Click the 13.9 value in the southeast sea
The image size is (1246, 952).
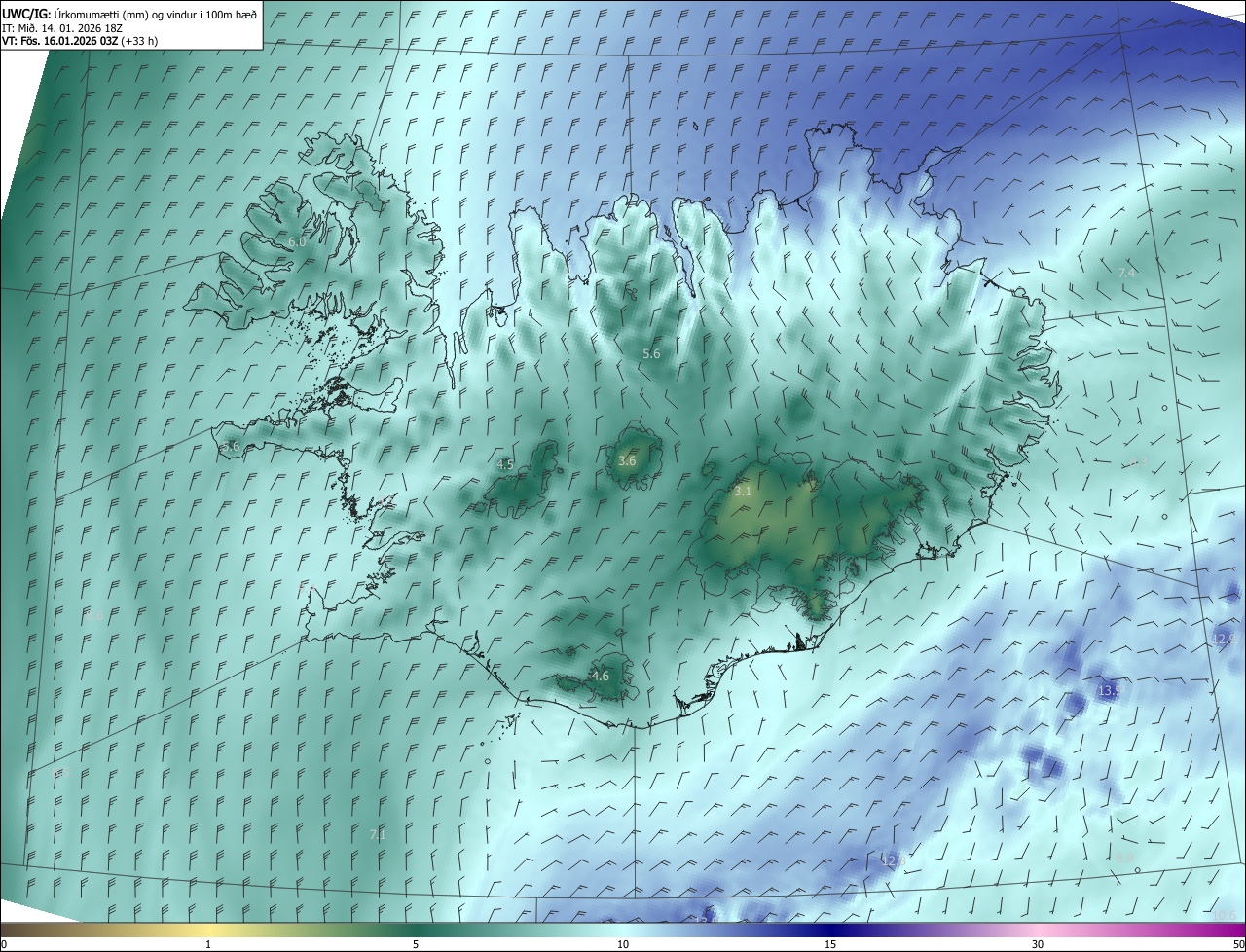1109,690
